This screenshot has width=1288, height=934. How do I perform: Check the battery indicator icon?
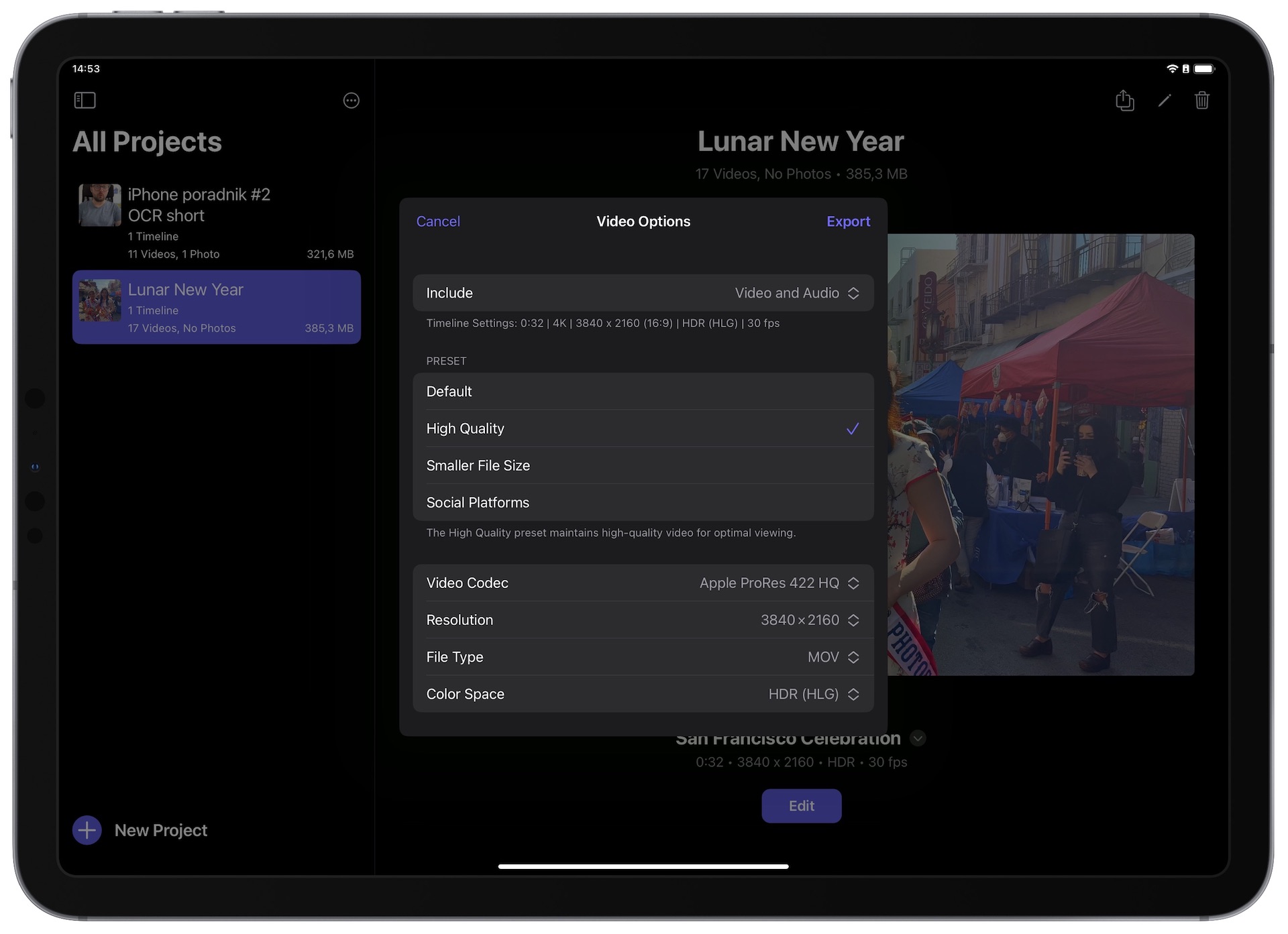(x=1204, y=69)
